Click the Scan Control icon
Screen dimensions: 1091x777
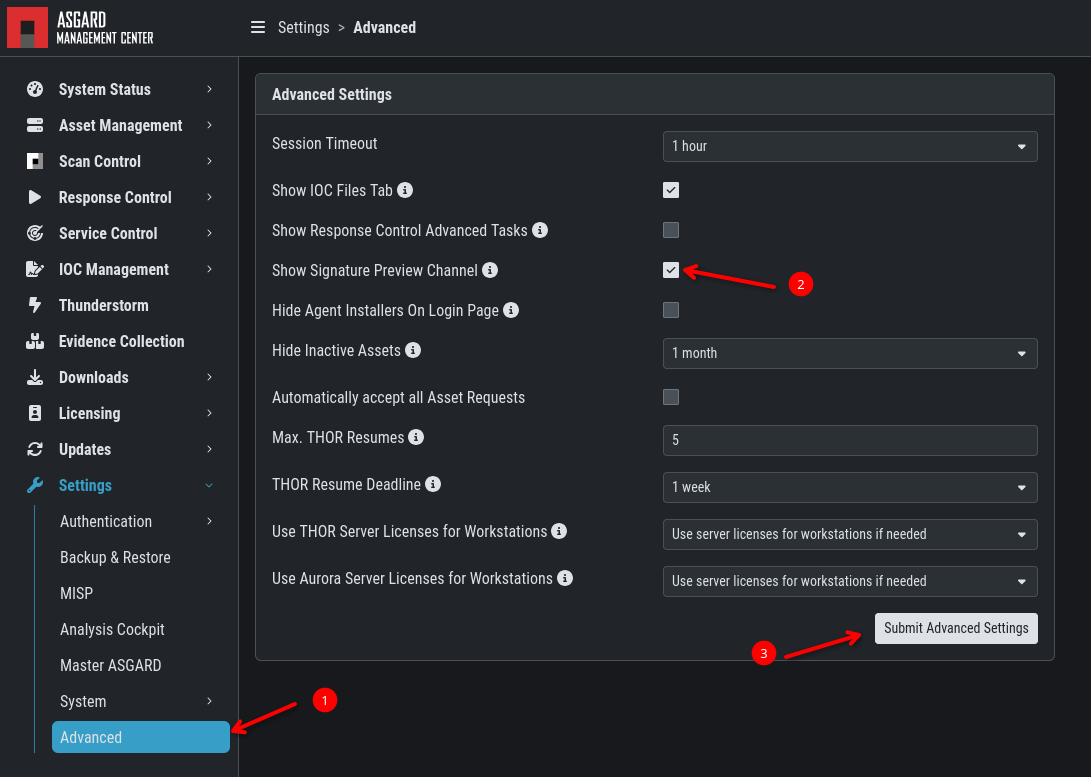tap(35, 161)
